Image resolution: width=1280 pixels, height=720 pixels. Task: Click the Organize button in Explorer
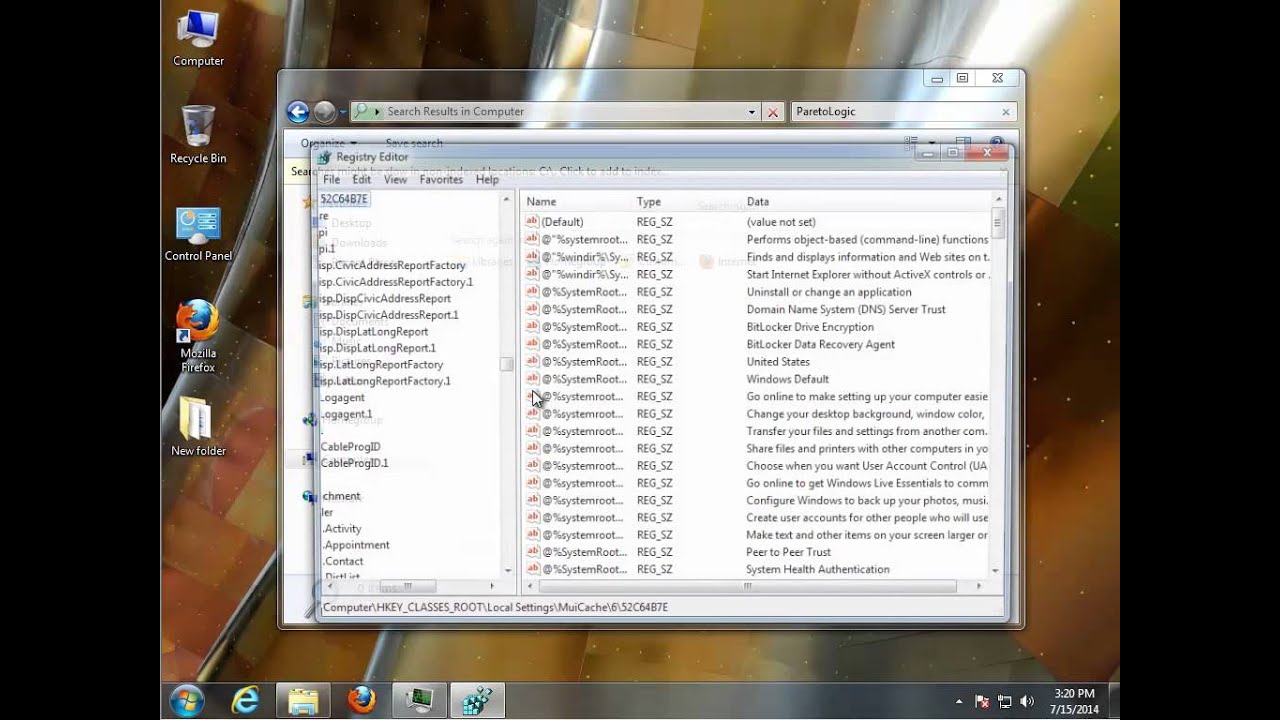tap(328, 144)
